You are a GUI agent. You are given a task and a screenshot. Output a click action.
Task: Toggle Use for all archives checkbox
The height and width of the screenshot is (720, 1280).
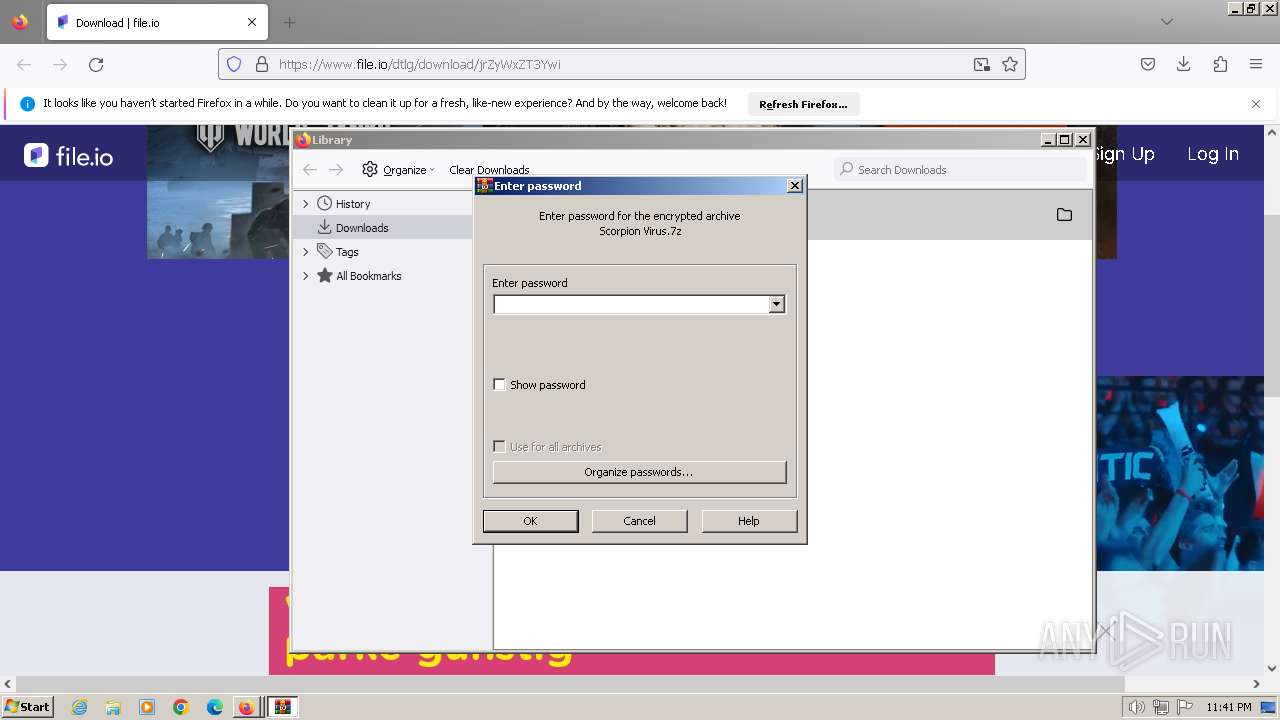tap(500, 447)
